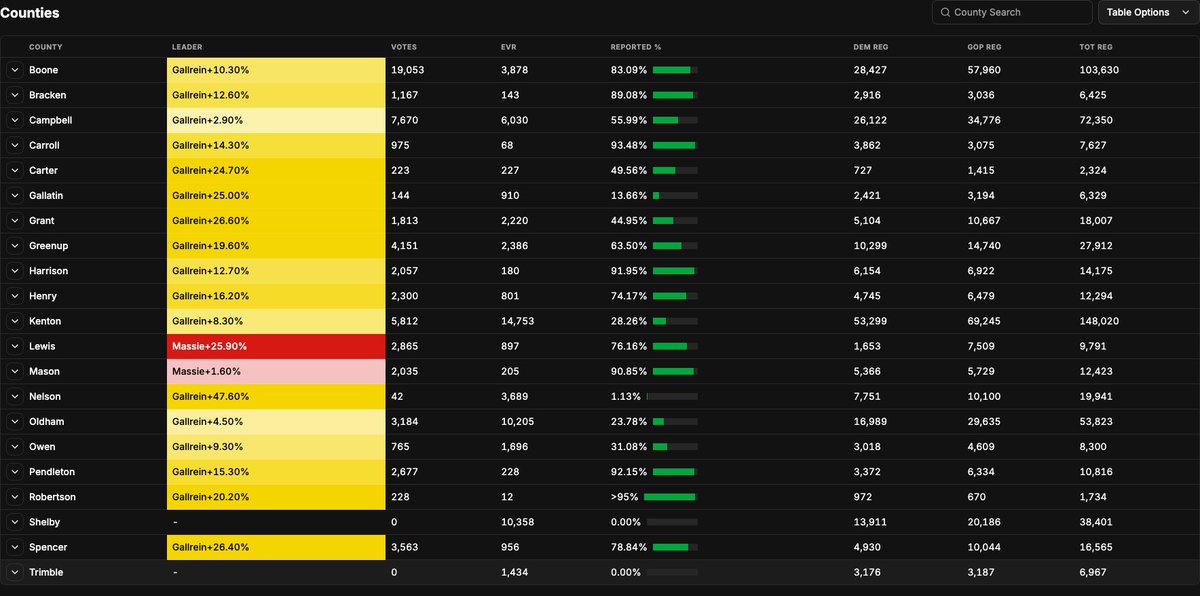Expand the Bracken county row
Viewport: 1200px width, 596px height.
[15, 95]
